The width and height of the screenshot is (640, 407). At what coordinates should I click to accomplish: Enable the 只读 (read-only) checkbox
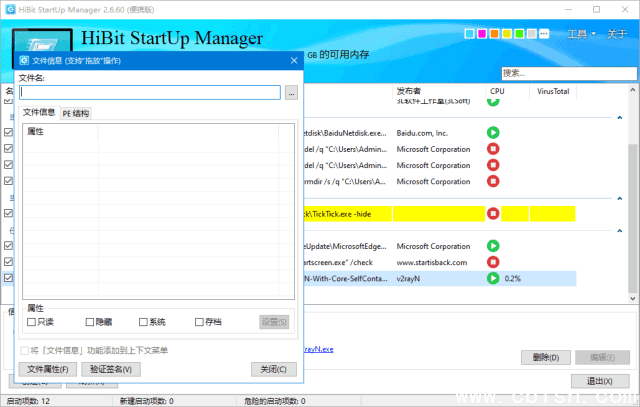coord(32,322)
